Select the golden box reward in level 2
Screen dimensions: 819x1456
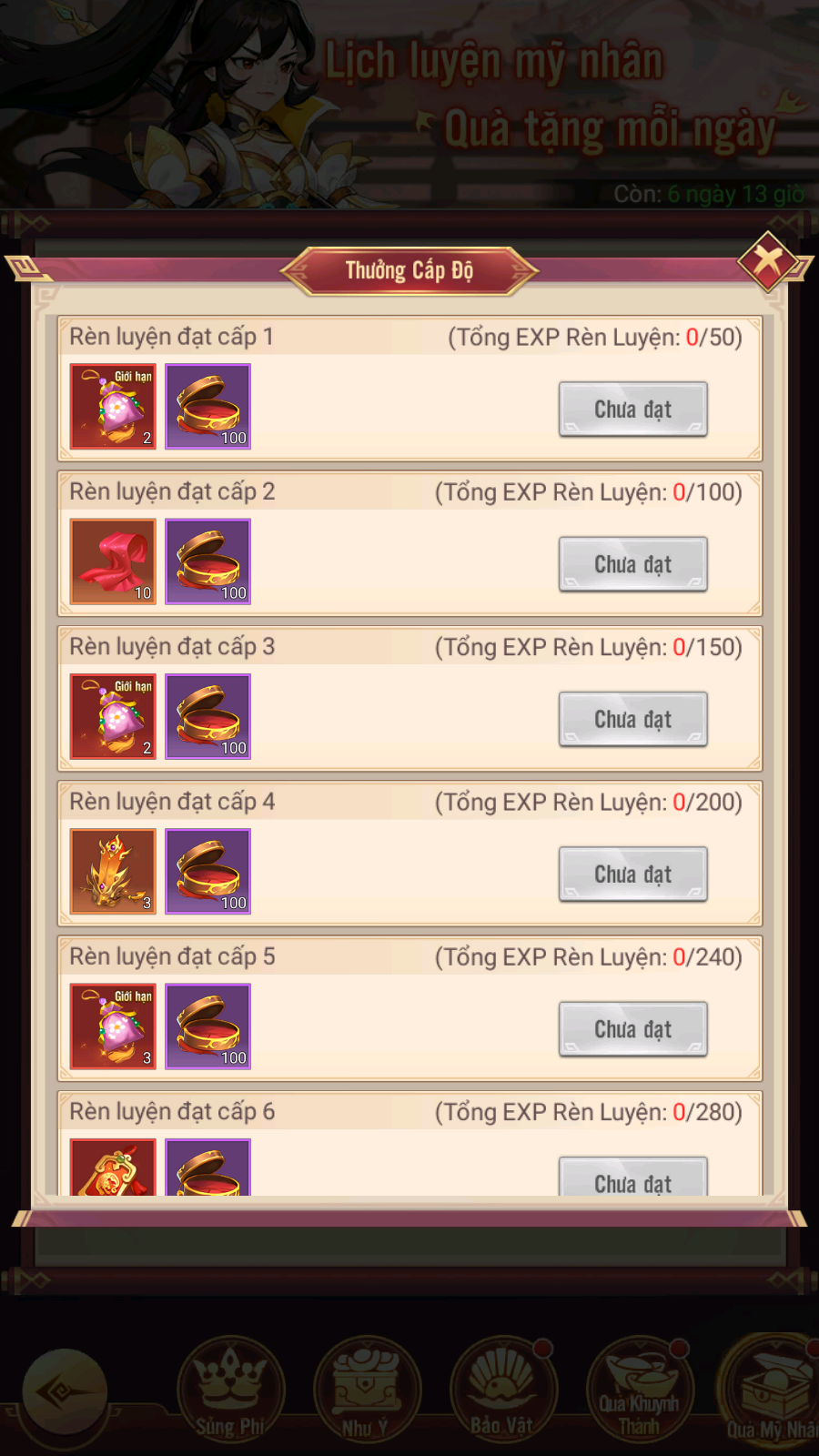[208, 561]
